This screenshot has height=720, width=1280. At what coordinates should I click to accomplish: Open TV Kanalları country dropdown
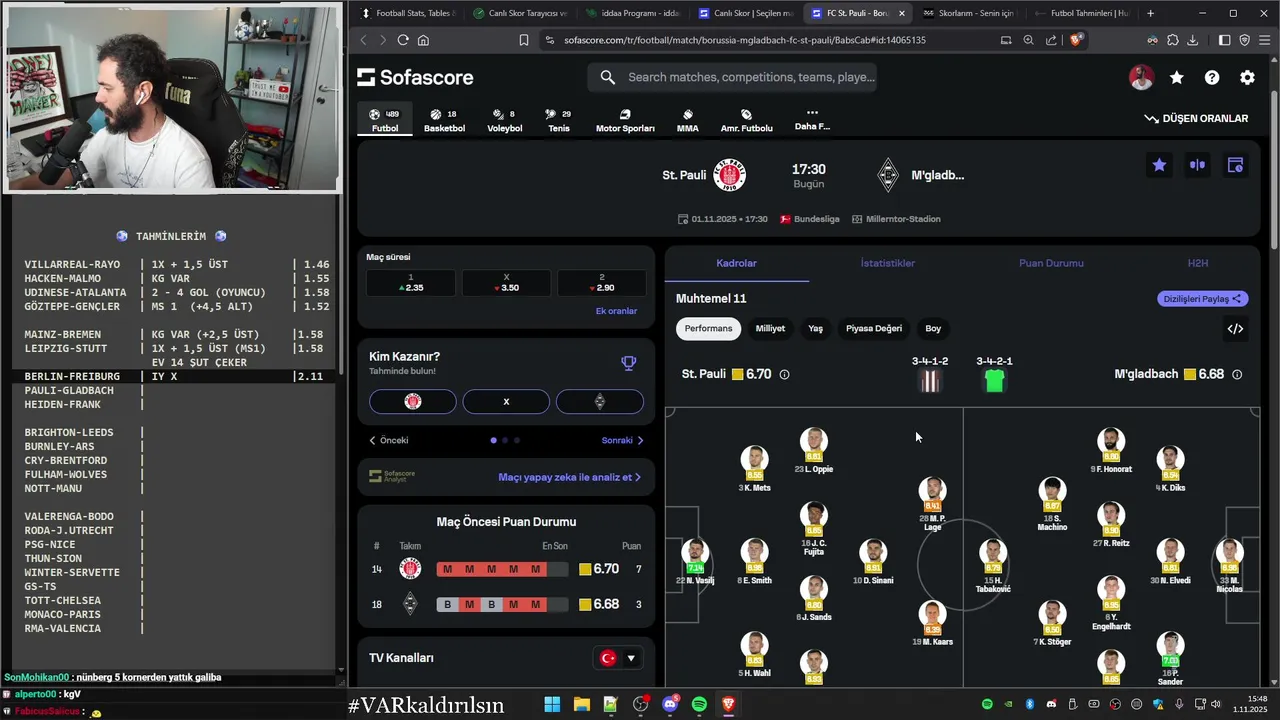[x=619, y=658]
